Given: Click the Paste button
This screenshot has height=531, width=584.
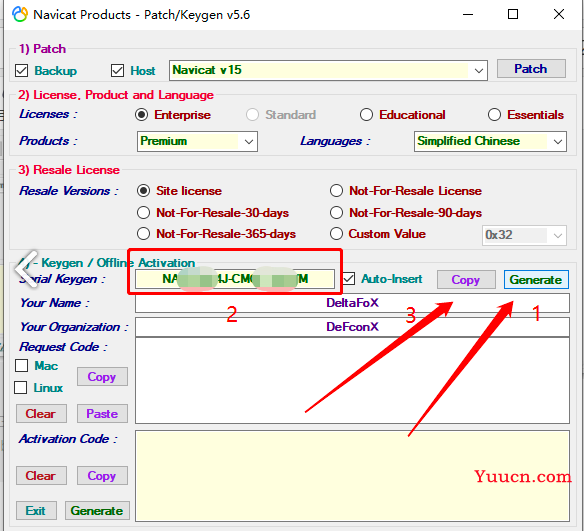Looking at the screenshot, I should 102,414.
